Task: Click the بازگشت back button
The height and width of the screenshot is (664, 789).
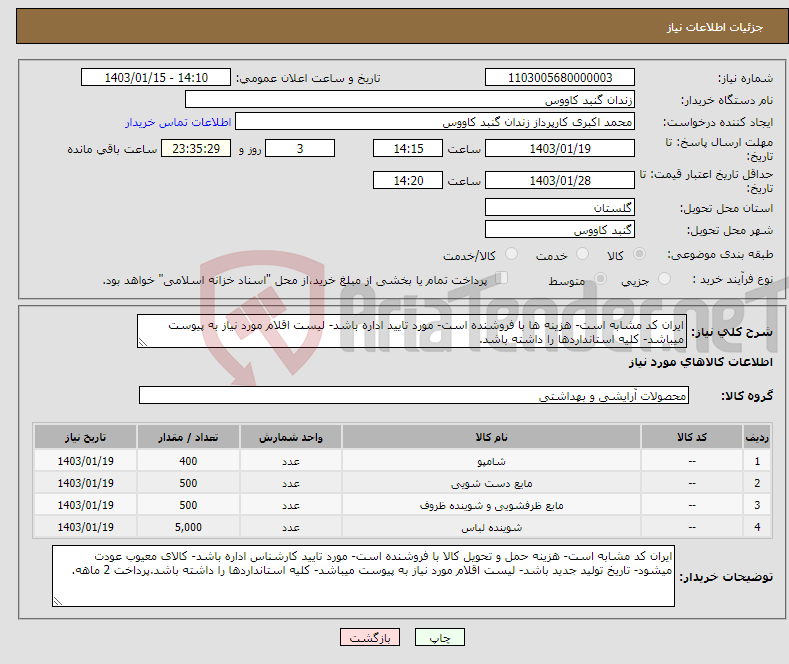Action: coord(370,637)
